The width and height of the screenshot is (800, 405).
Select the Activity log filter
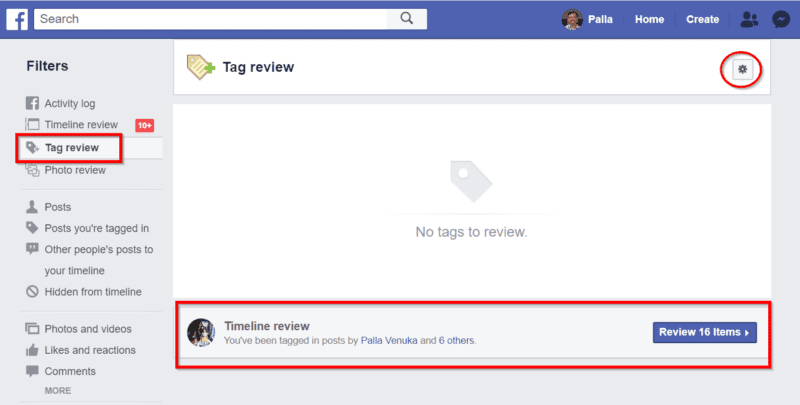tap(69, 104)
